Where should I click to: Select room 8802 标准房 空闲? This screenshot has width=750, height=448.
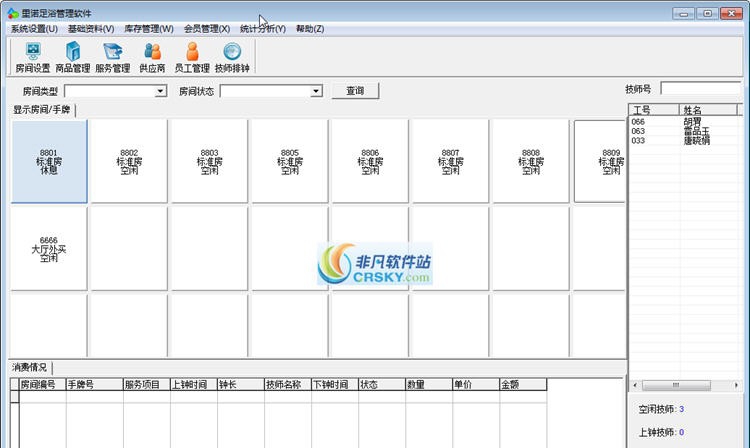pos(129,161)
